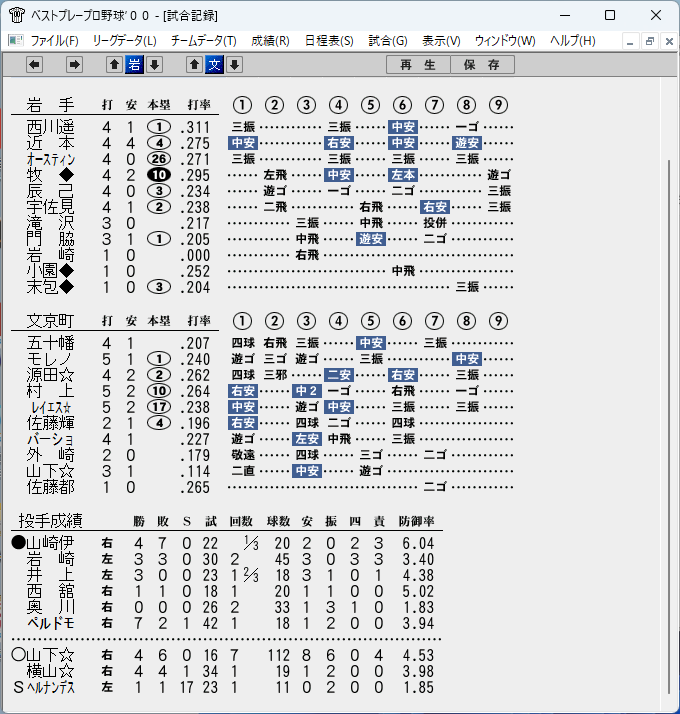Image resolution: width=680 pixels, height=714 pixels.
Task: Open the 日程表(S) menu
Action: tap(329, 41)
